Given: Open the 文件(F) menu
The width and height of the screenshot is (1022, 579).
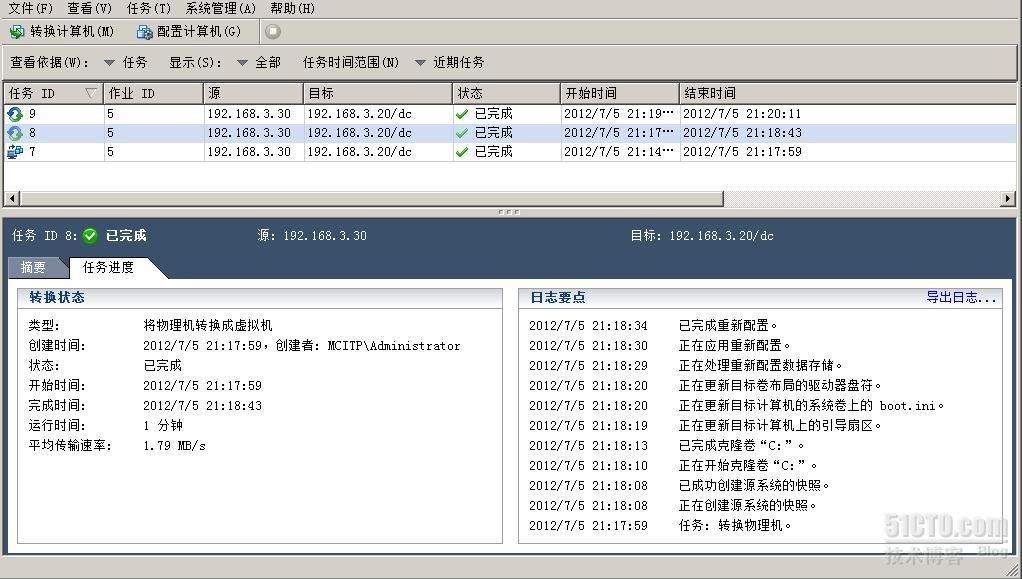Looking at the screenshot, I should point(30,8).
